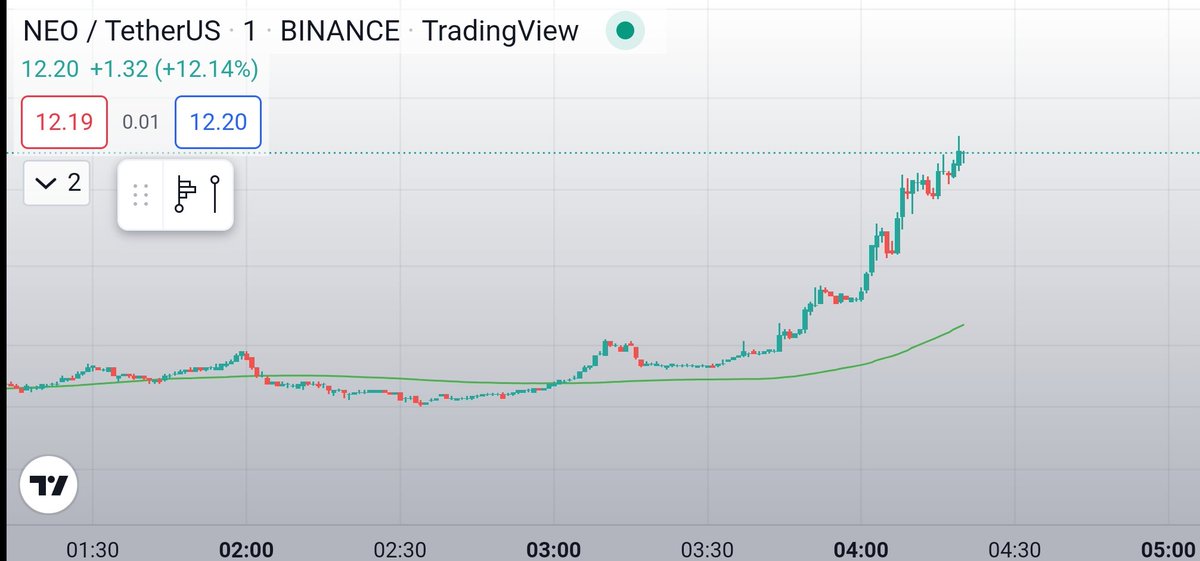Click the TradingView logo icon
Image resolution: width=1200 pixels, height=561 pixels.
click(x=49, y=485)
